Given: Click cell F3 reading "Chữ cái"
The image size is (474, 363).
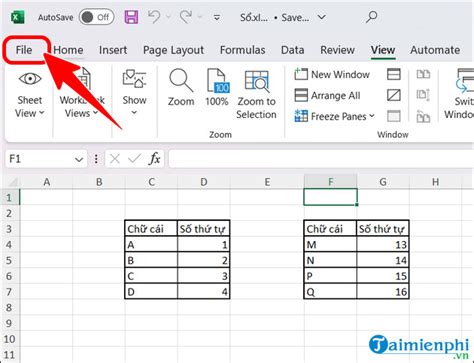Looking at the screenshot, I should tap(330, 229).
